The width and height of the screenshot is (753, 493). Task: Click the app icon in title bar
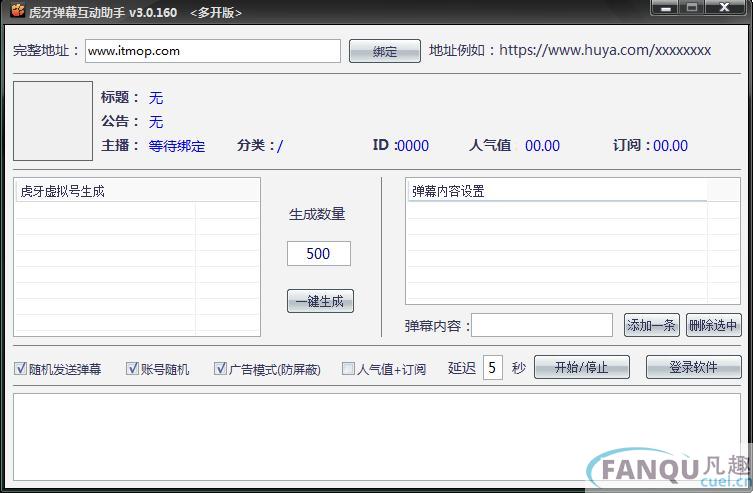click(x=17, y=10)
